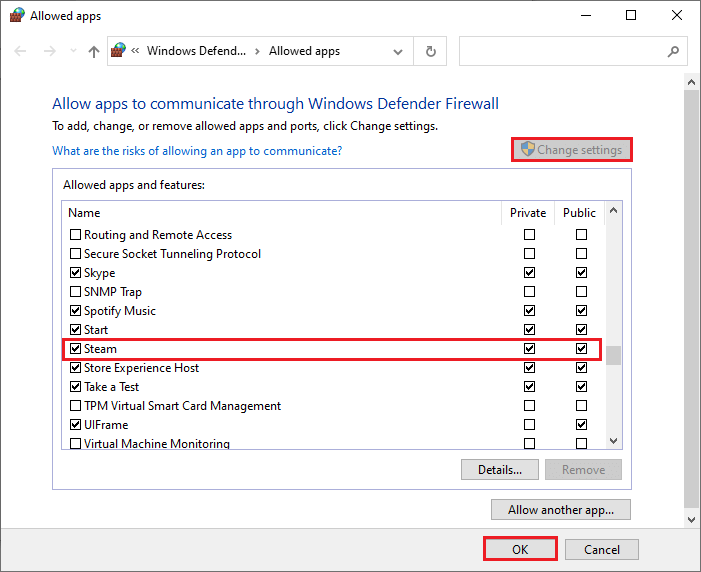Enable UIFrame Private network checkbox
Image resolution: width=701 pixels, height=572 pixels.
[529, 424]
